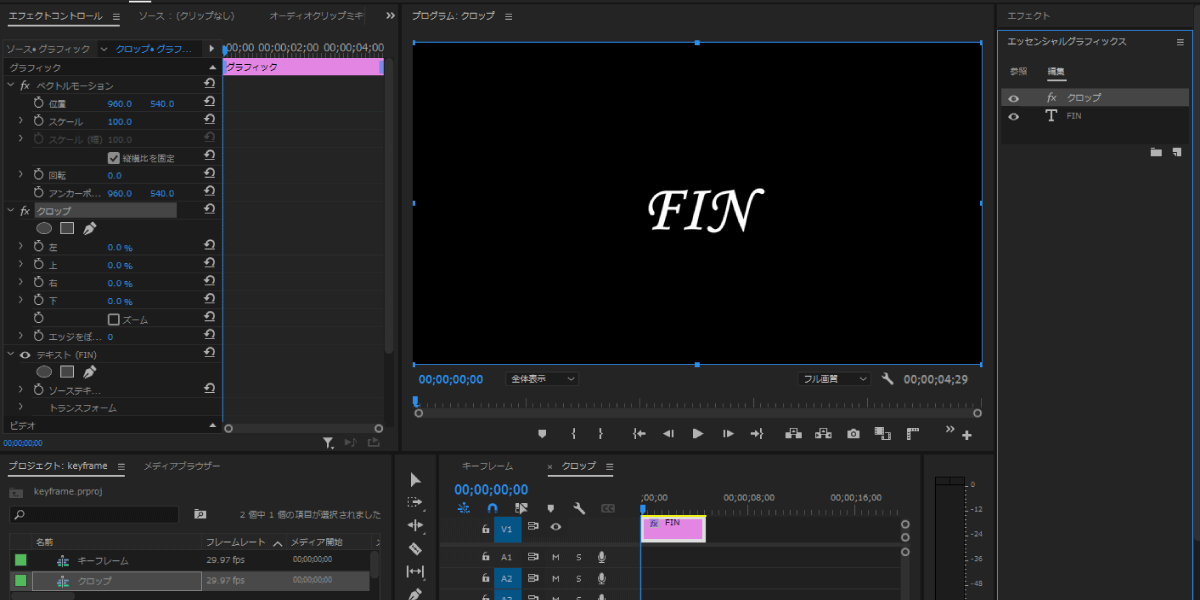The height and width of the screenshot is (600, 1200).
Task: Reset the 位置 parameter
Action: pos(210,103)
